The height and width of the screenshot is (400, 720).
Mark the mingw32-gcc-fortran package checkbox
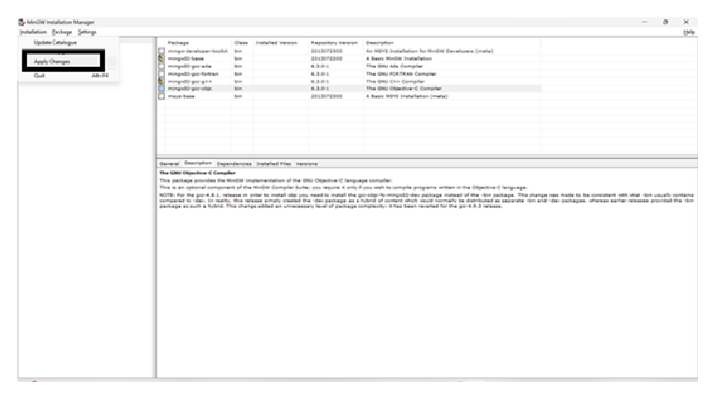162,74
